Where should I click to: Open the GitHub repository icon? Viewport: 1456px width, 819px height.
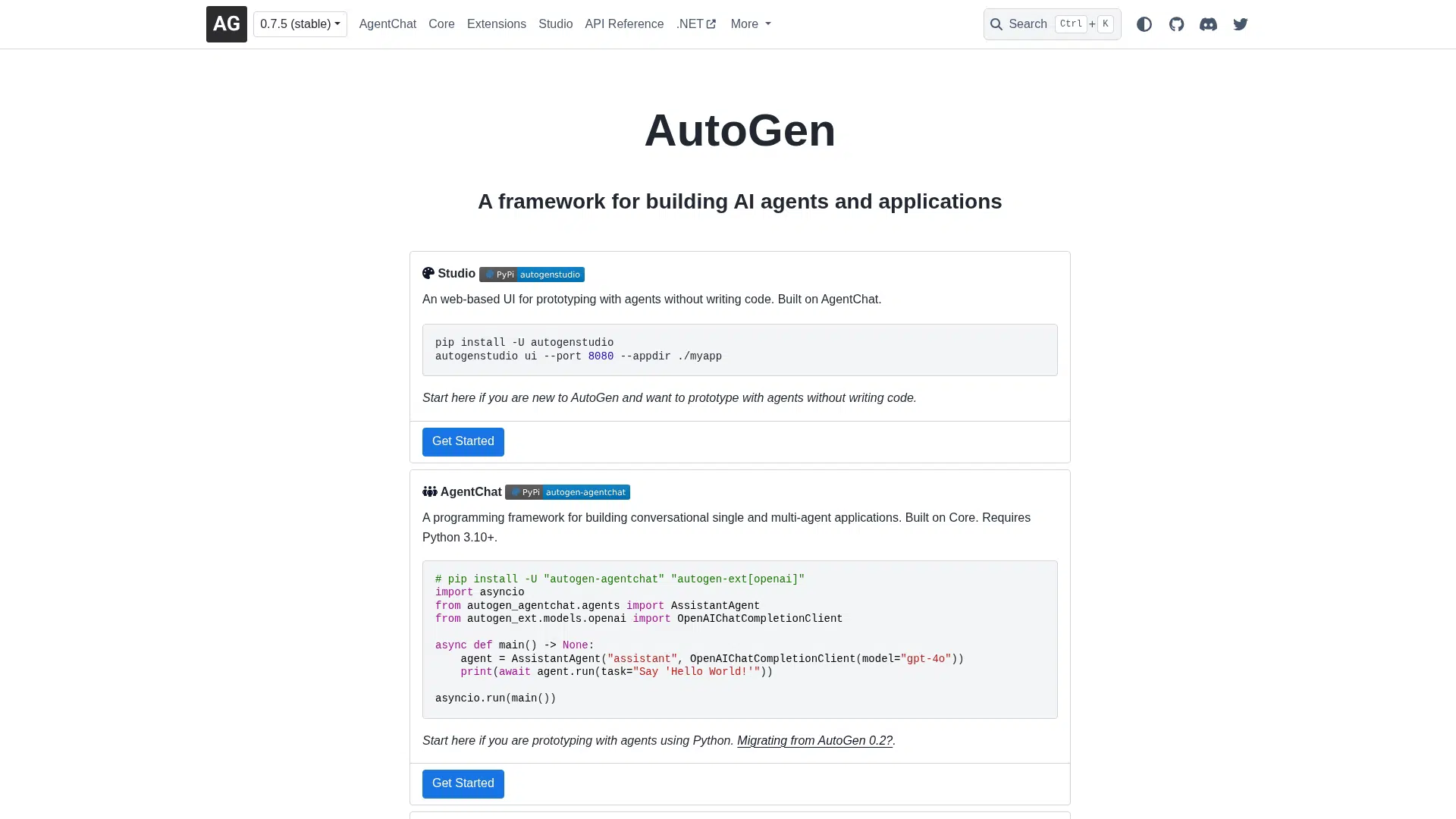tap(1176, 24)
